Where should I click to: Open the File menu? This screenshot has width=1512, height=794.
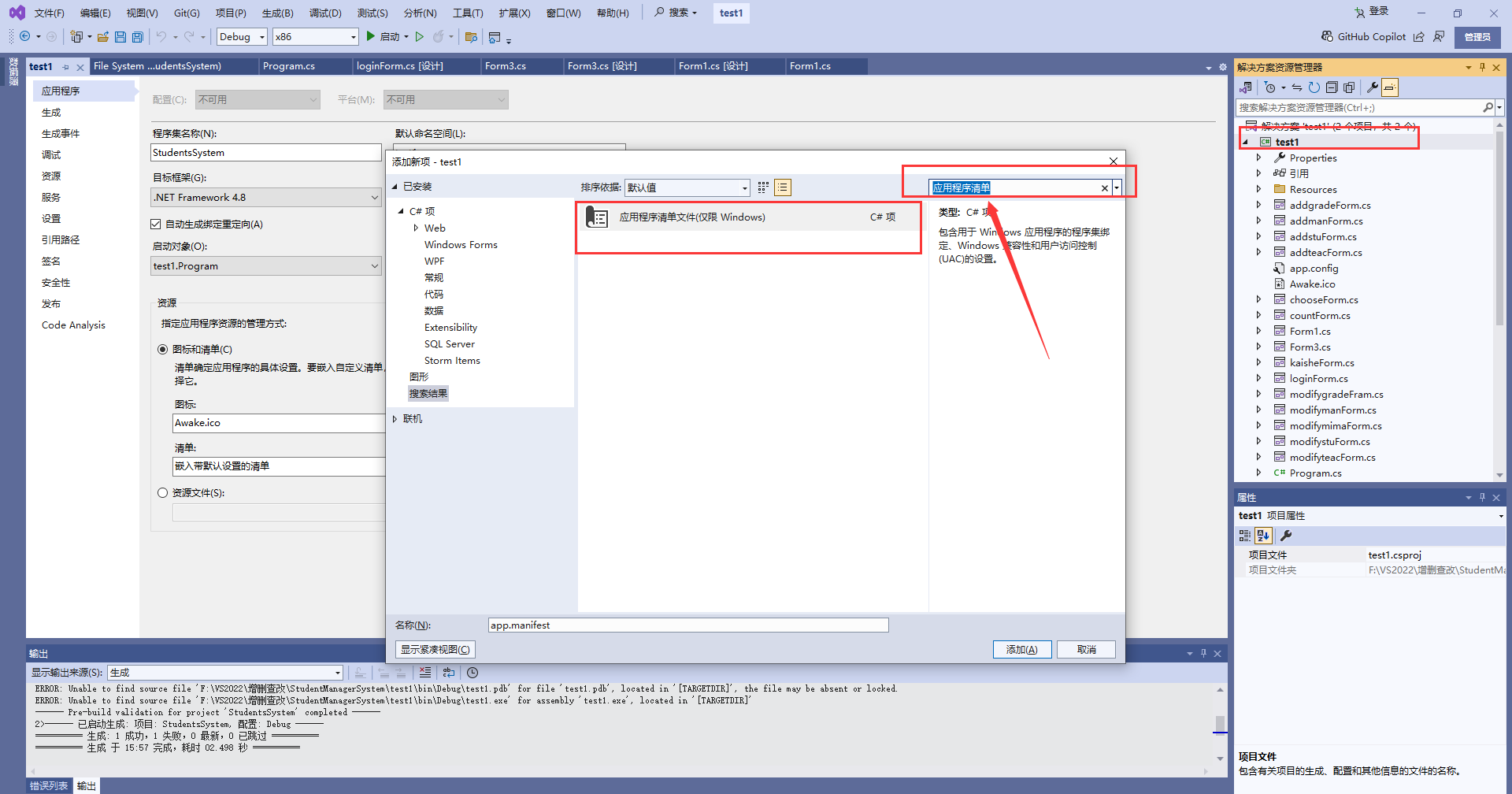(x=49, y=13)
